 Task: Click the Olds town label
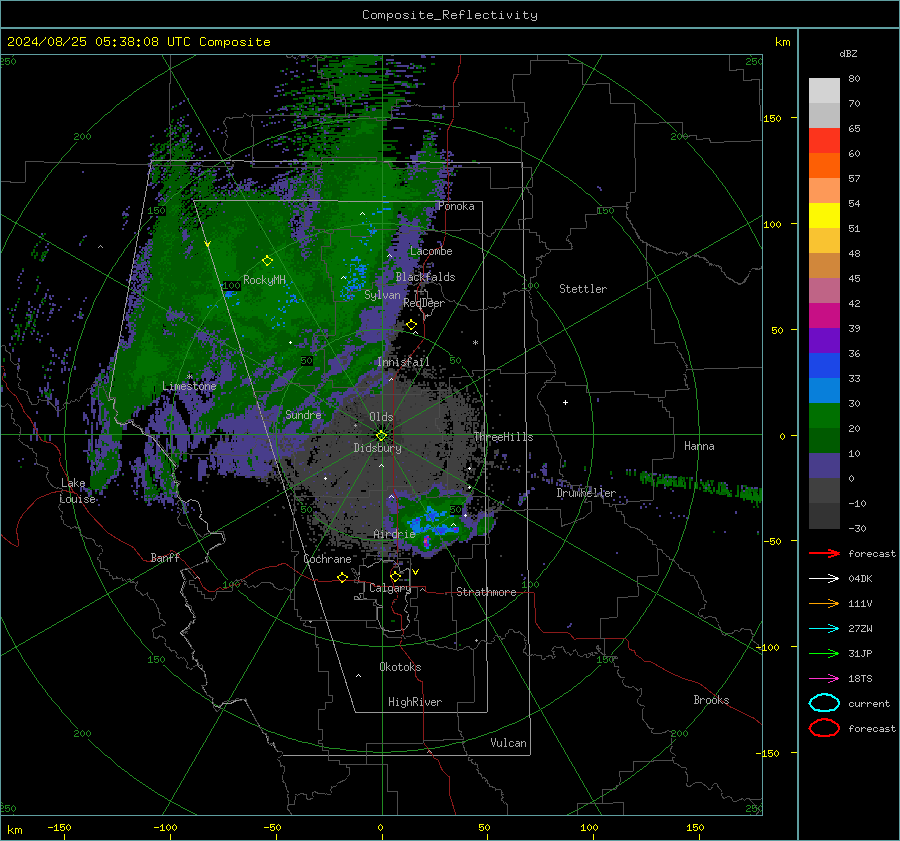point(381,417)
